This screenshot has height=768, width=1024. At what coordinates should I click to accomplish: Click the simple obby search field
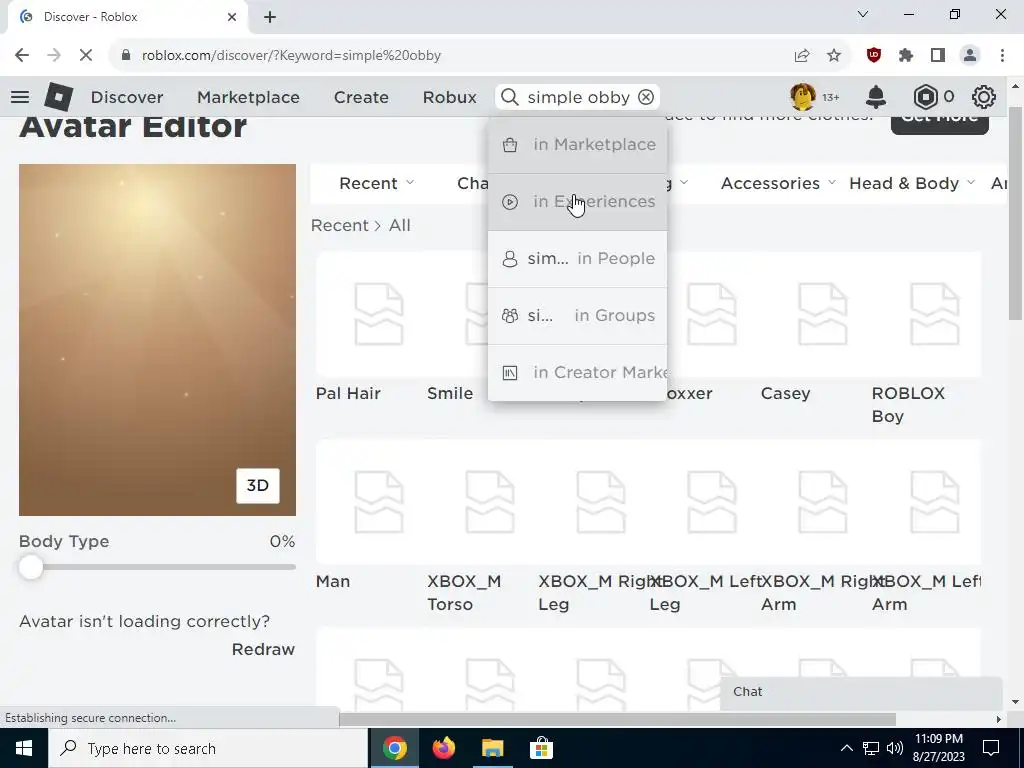click(x=578, y=97)
